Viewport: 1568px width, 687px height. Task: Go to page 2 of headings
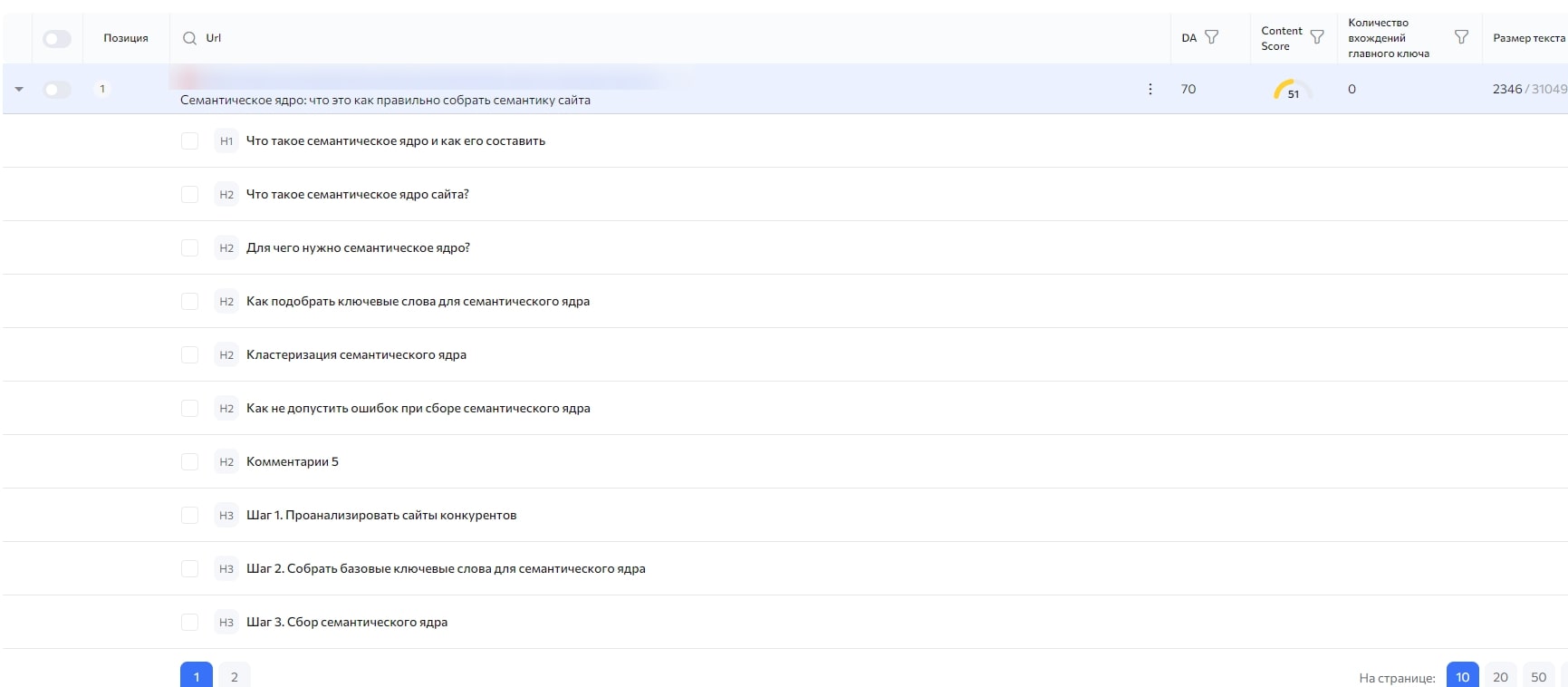235,676
